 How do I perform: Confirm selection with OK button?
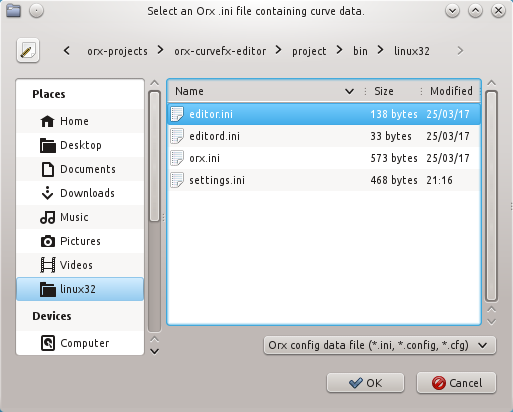[365, 383]
